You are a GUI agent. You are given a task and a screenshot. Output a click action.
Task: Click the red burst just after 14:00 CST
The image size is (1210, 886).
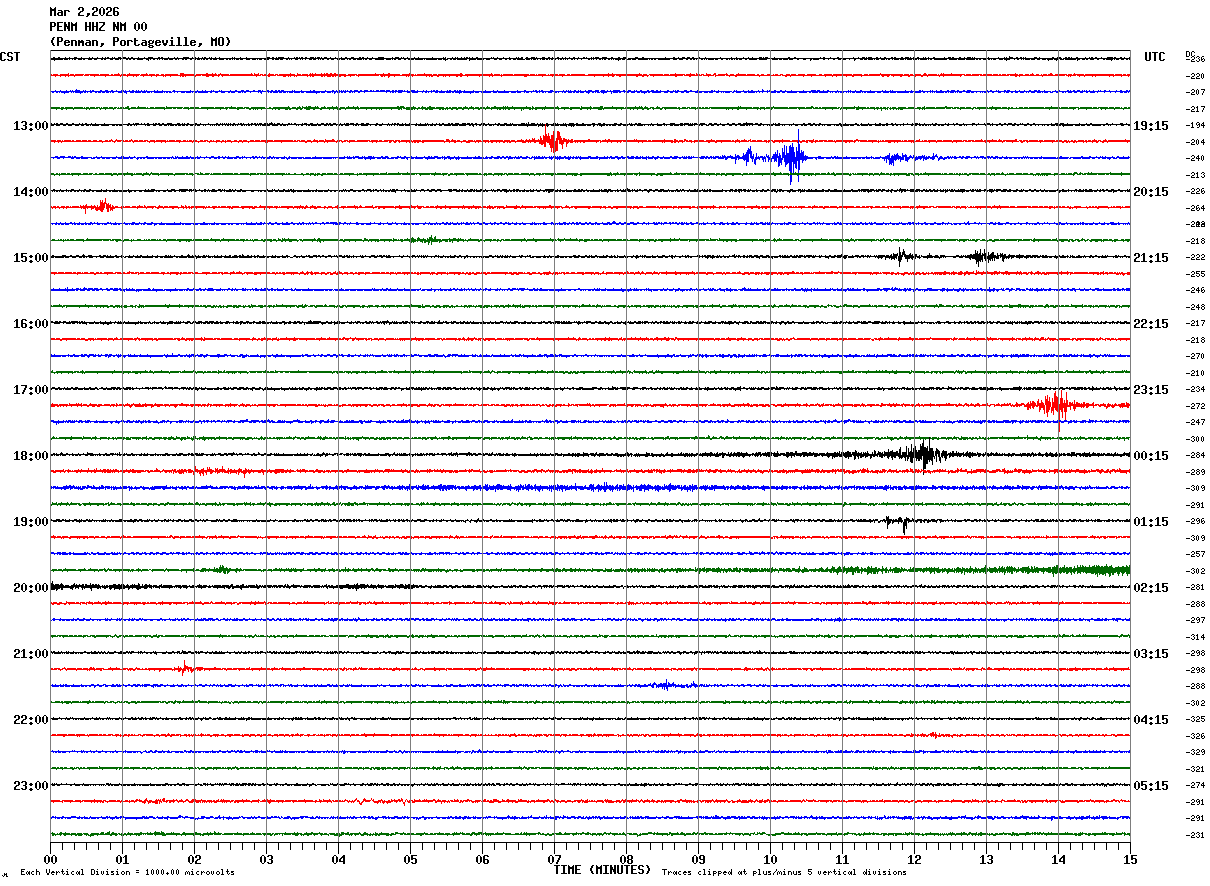[x=102, y=207]
